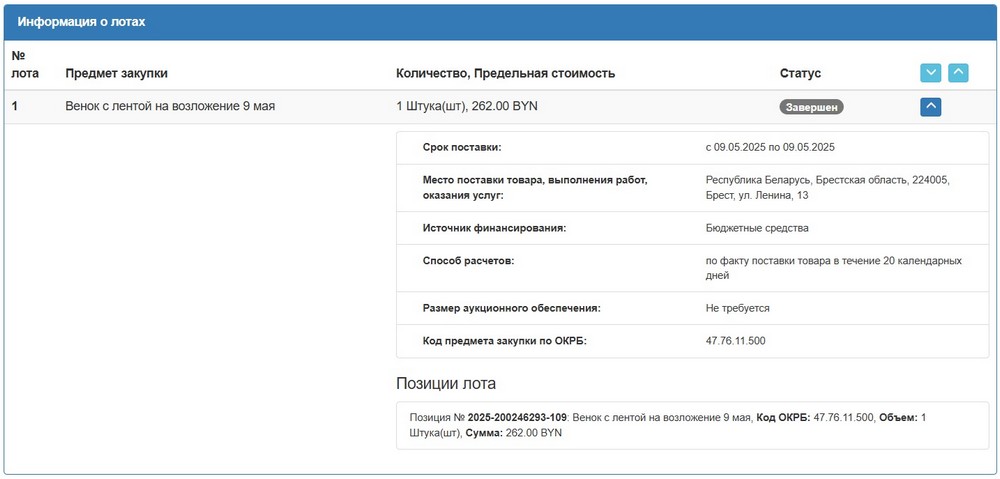1000x479 pixels.
Task: Collapse lot 1 details with the dark-blue chevron
Action: (930, 106)
